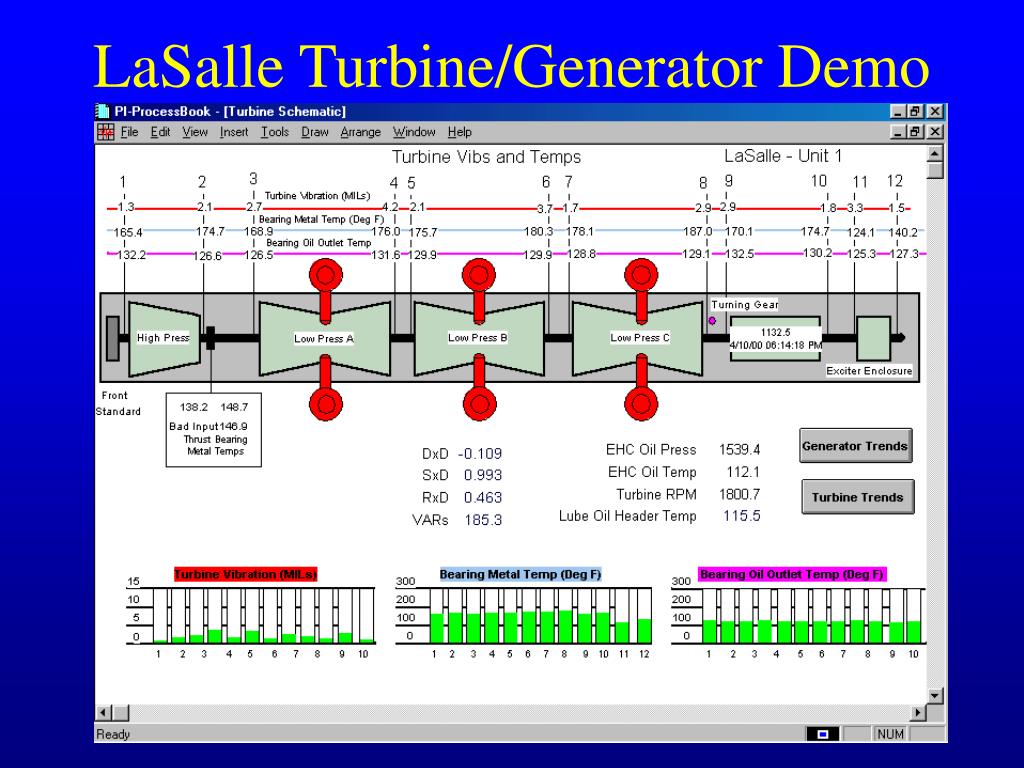Screen dimensions: 1024x768
Task: Open the View menu
Action: pyautogui.click(x=195, y=132)
